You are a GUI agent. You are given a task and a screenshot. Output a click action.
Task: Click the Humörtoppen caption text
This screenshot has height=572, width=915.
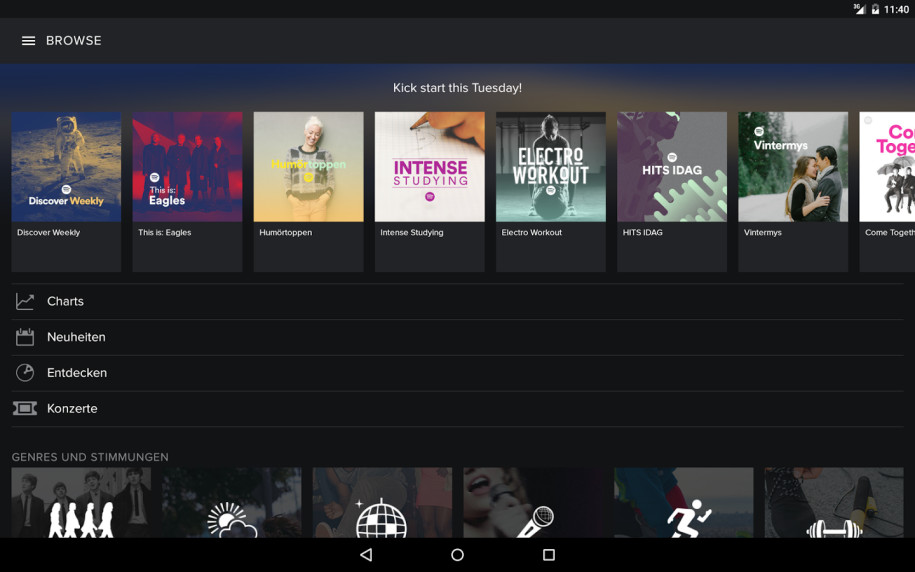pyautogui.click(x=285, y=232)
